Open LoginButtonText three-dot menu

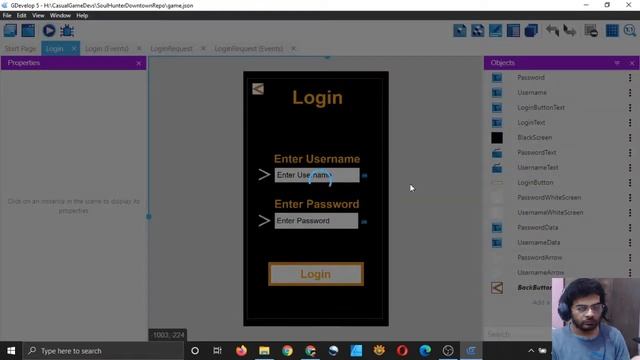pyautogui.click(x=630, y=108)
